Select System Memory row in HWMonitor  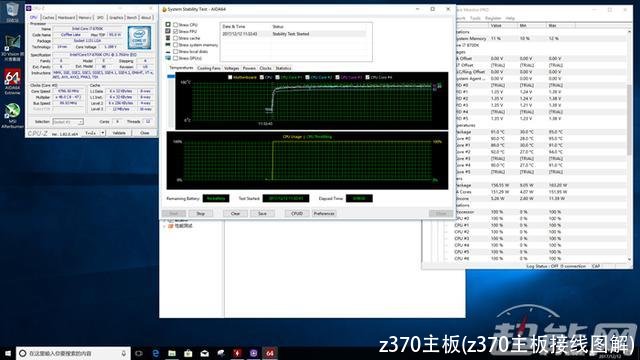541,38
